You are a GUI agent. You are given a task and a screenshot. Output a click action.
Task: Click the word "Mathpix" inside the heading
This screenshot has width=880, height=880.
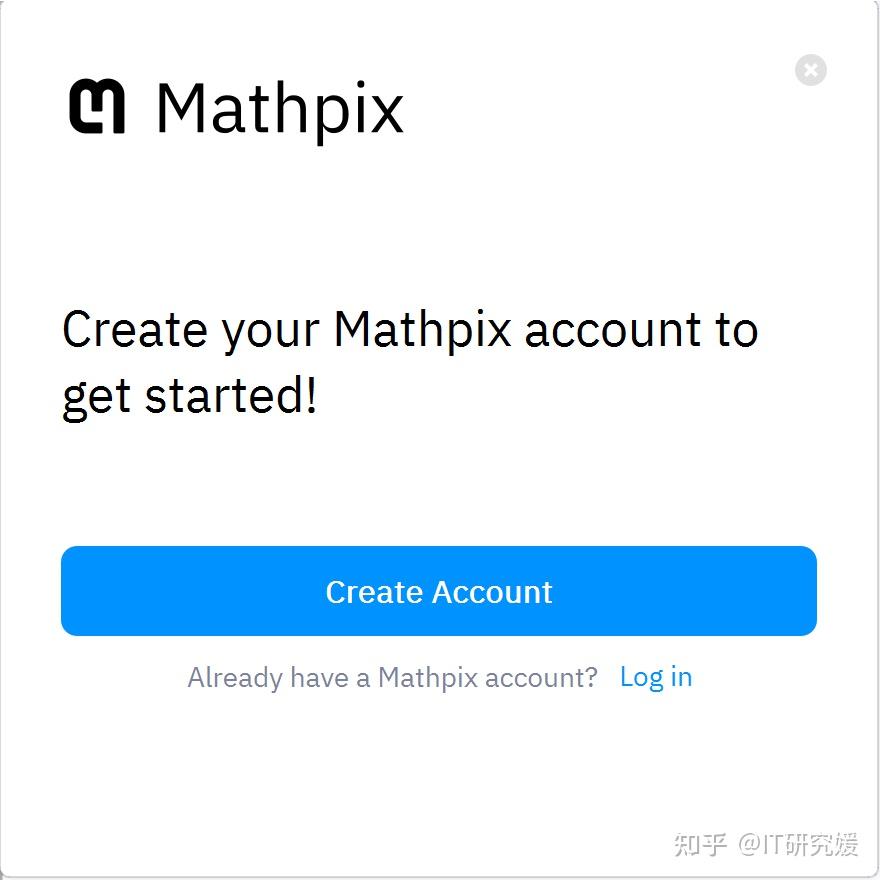pyautogui.click(x=423, y=330)
